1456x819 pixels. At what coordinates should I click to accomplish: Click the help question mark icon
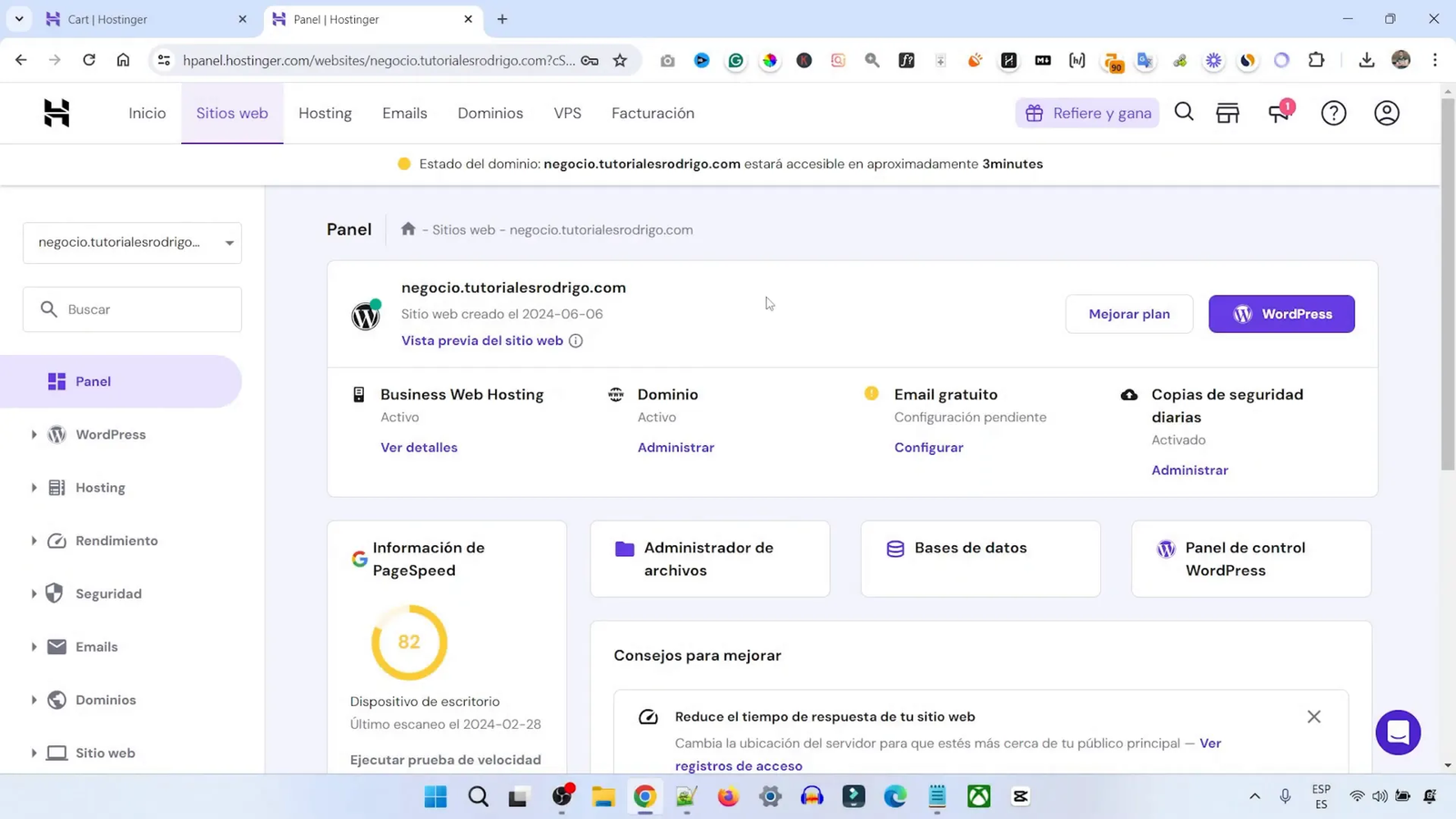(x=1332, y=113)
